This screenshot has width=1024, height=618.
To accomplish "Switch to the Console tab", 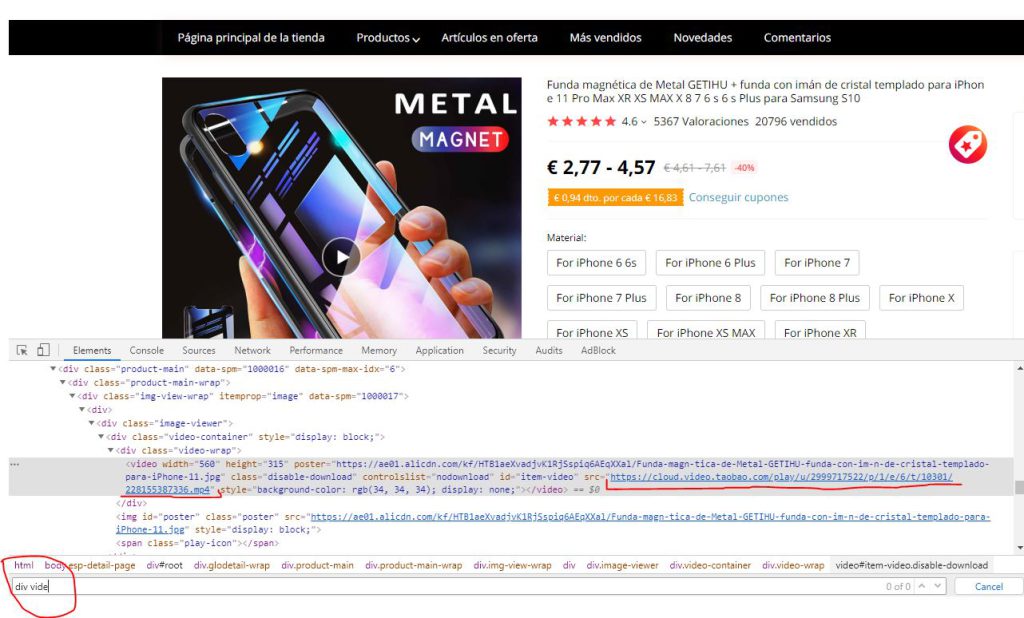I will pos(146,350).
